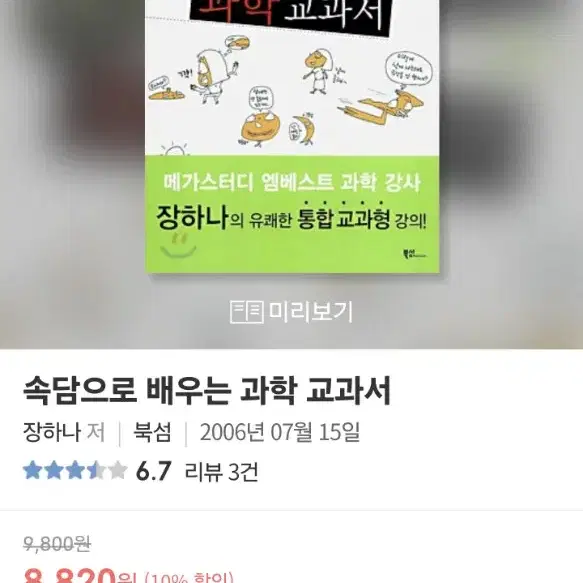Tap the crescent moon character on cover
This screenshot has height=583, width=583.
click(x=303, y=129)
